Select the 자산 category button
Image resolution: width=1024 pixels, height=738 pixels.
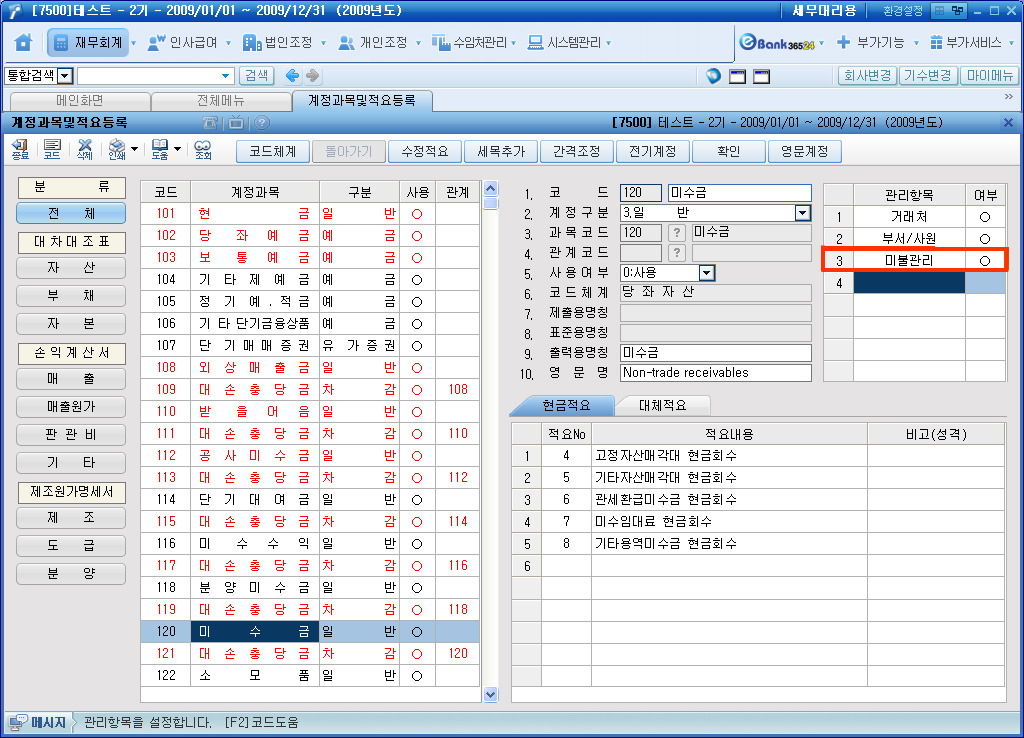coord(71,268)
